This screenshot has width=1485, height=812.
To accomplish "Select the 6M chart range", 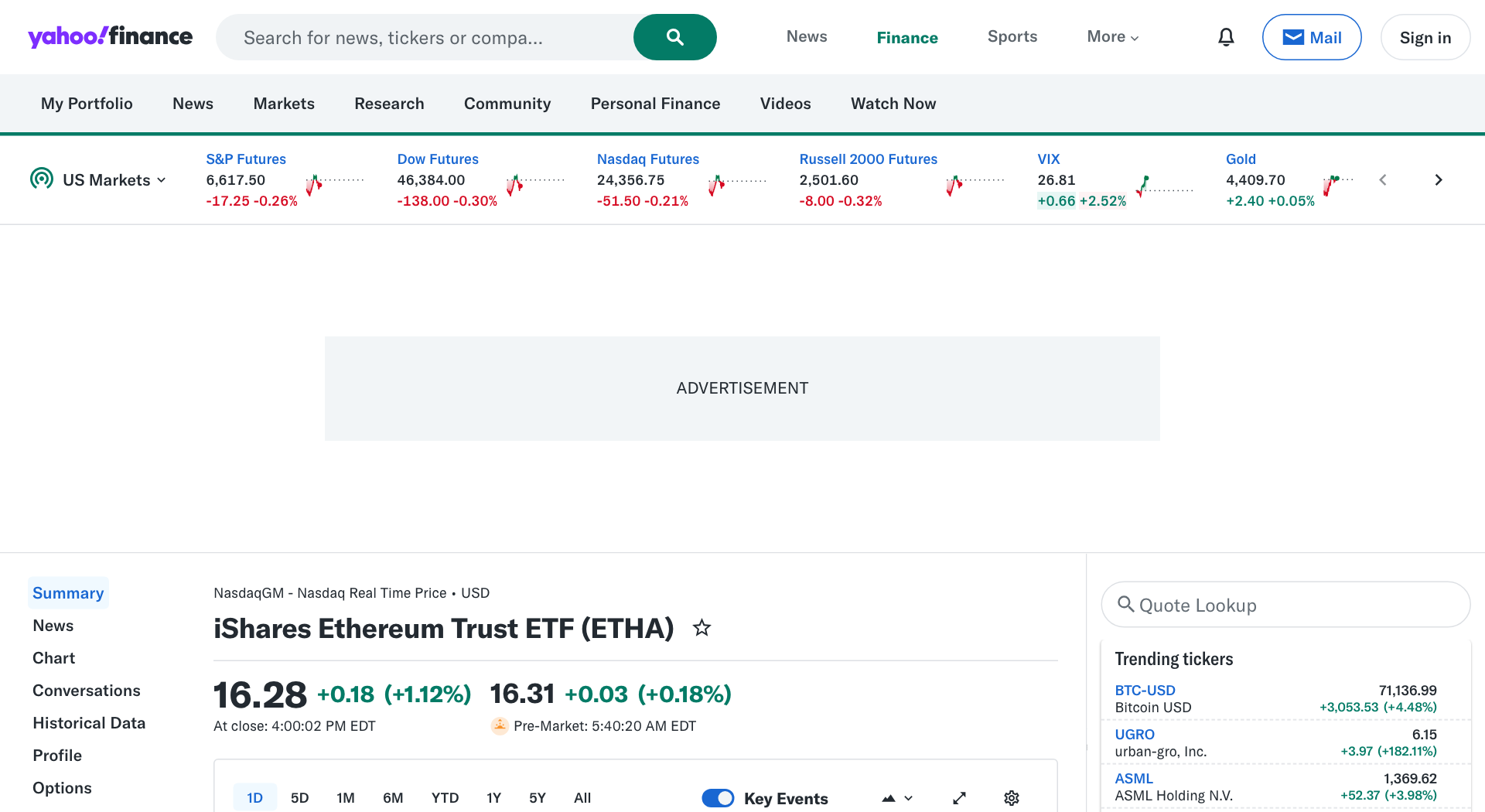I will (393, 798).
